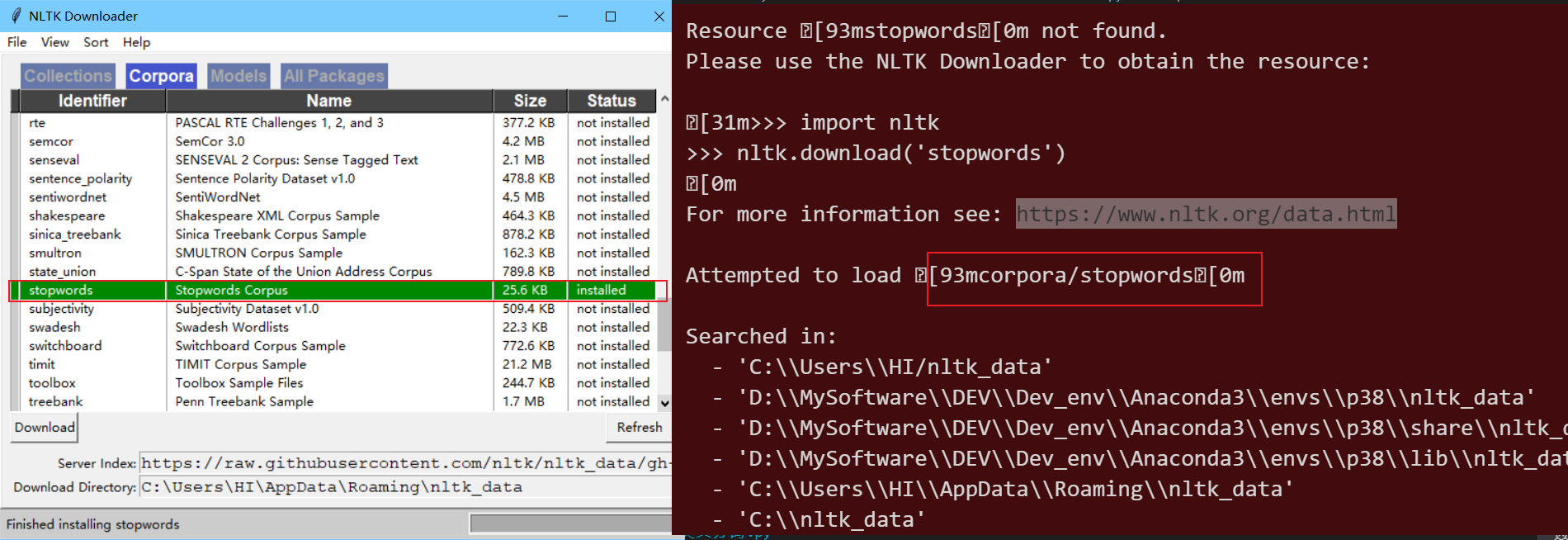Click the scrollbar down arrow in package list
This screenshot has width=1568, height=540.
tap(664, 403)
